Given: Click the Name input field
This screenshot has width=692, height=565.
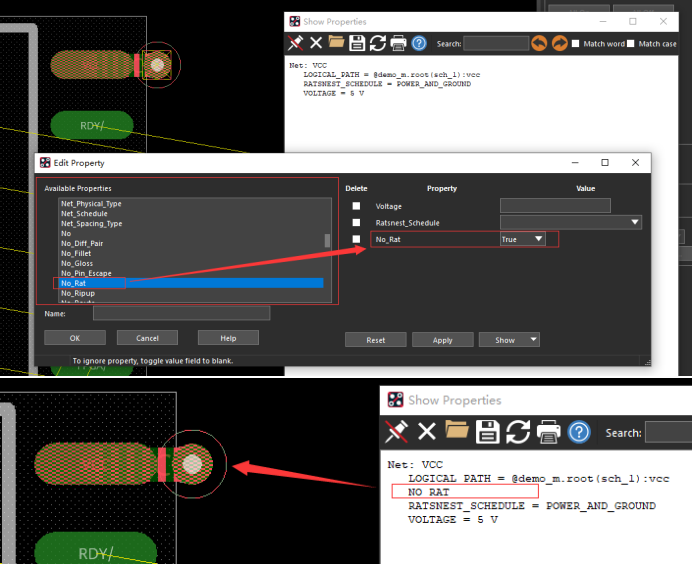Looking at the screenshot, I should [x=181, y=313].
